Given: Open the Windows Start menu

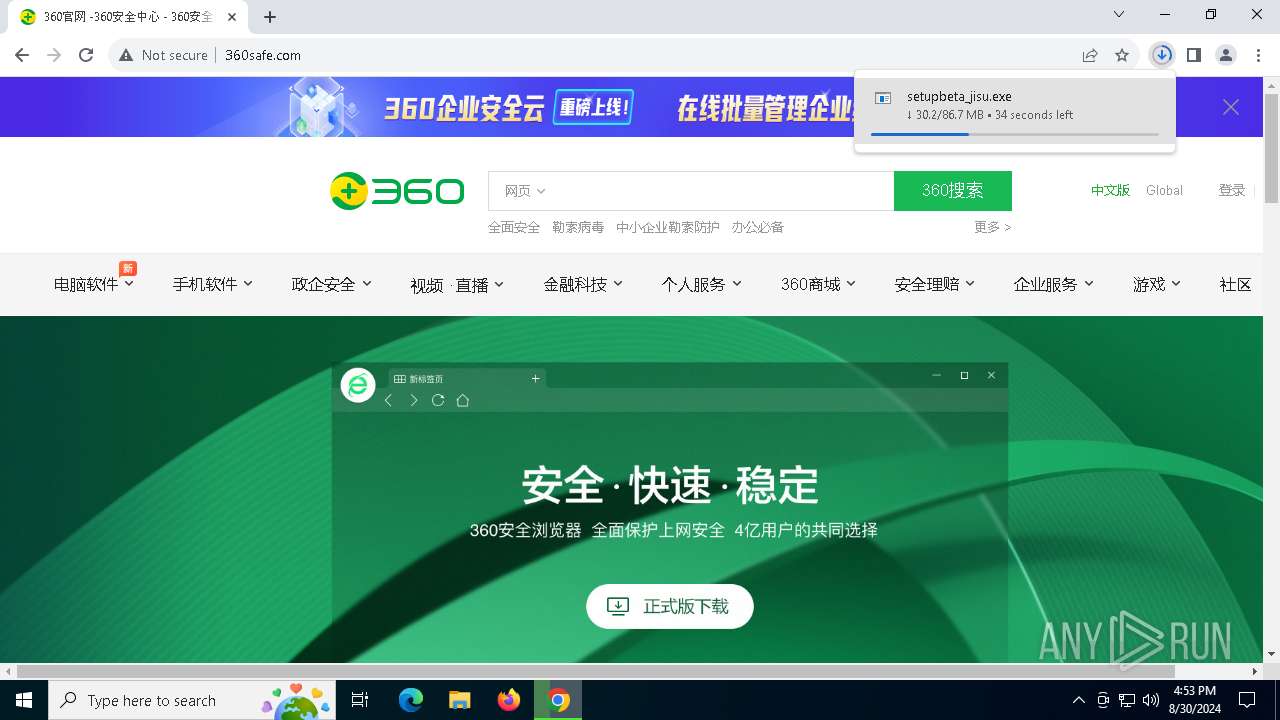Looking at the screenshot, I should 24,700.
